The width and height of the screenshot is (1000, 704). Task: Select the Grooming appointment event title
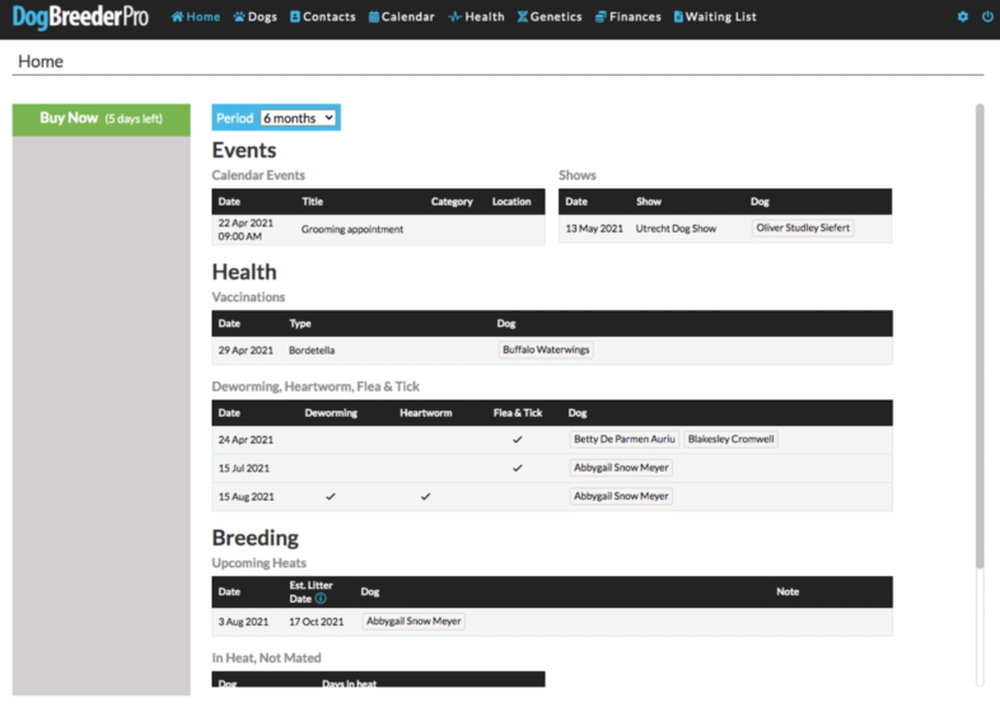coord(352,229)
